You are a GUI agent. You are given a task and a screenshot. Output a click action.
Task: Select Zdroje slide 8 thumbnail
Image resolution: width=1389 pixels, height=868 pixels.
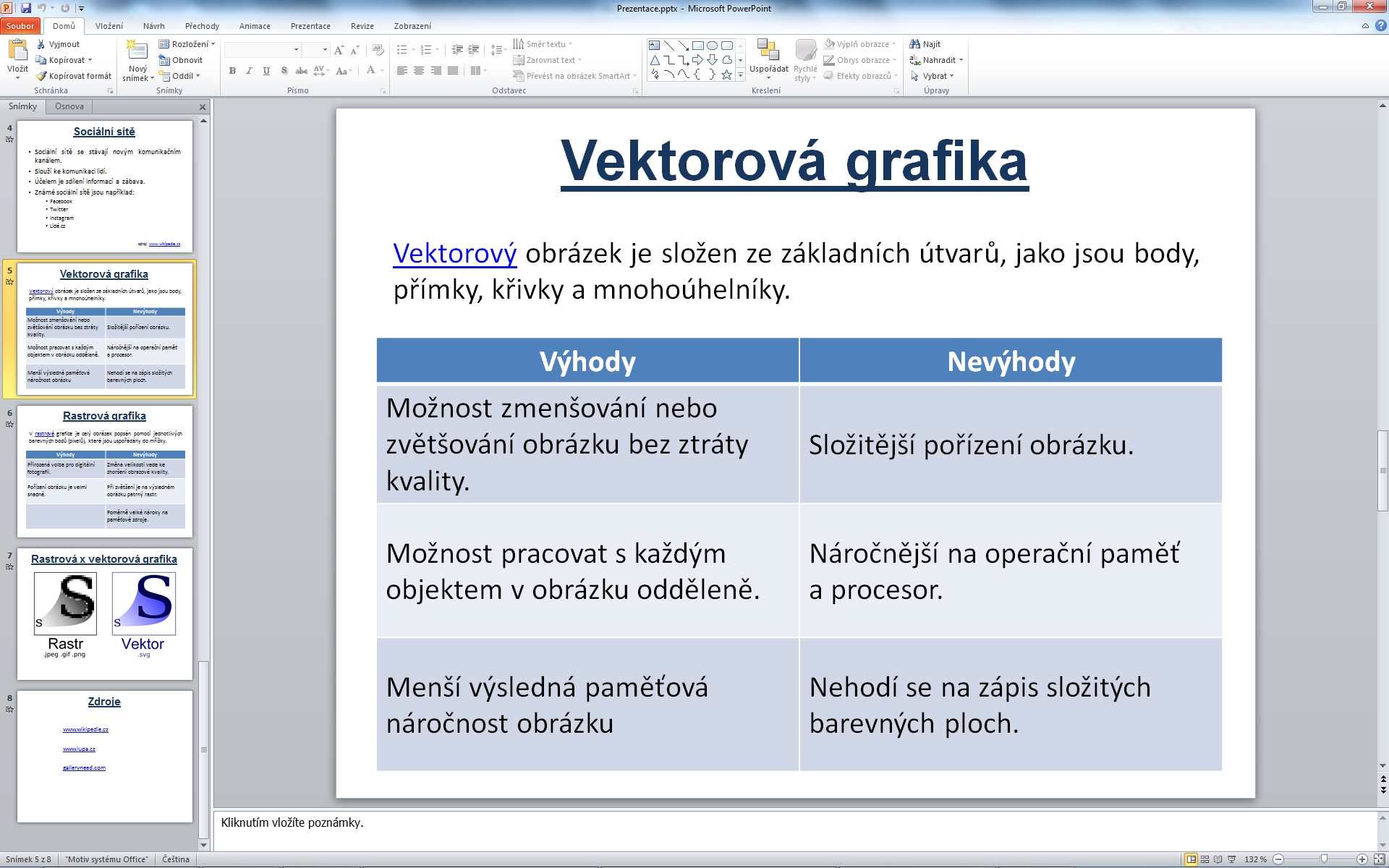[x=105, y=757]
